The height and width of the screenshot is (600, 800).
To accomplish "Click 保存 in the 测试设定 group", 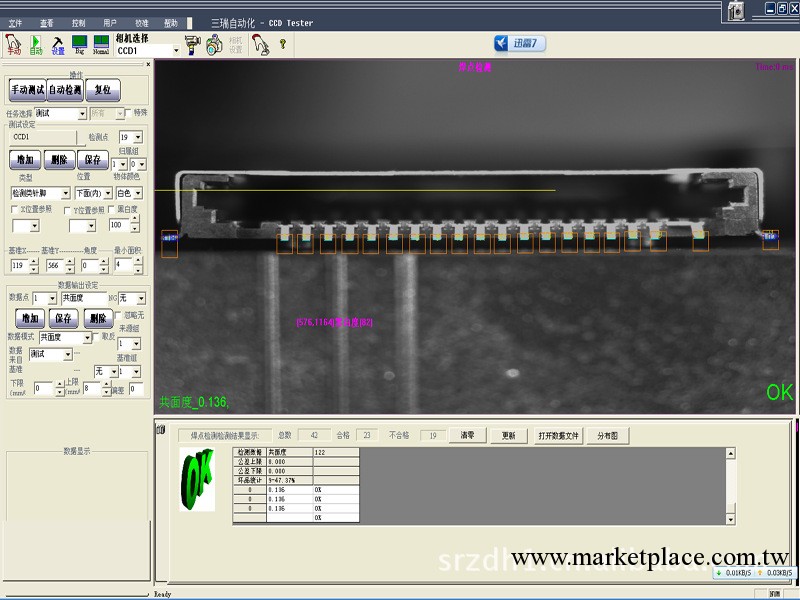I will tap(93, 160).
